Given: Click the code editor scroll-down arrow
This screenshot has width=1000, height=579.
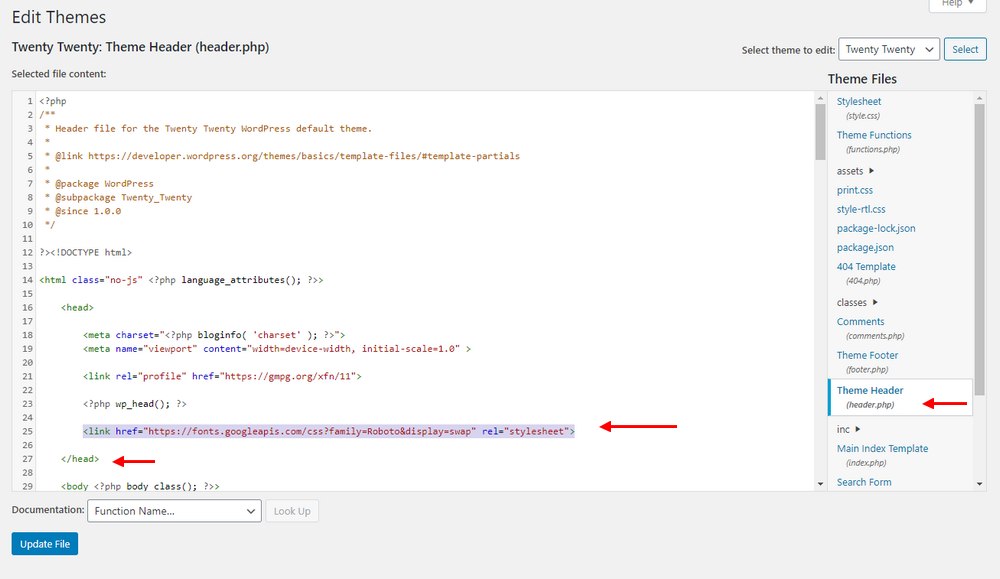Looking at the screenshot, I should point(820,484).
